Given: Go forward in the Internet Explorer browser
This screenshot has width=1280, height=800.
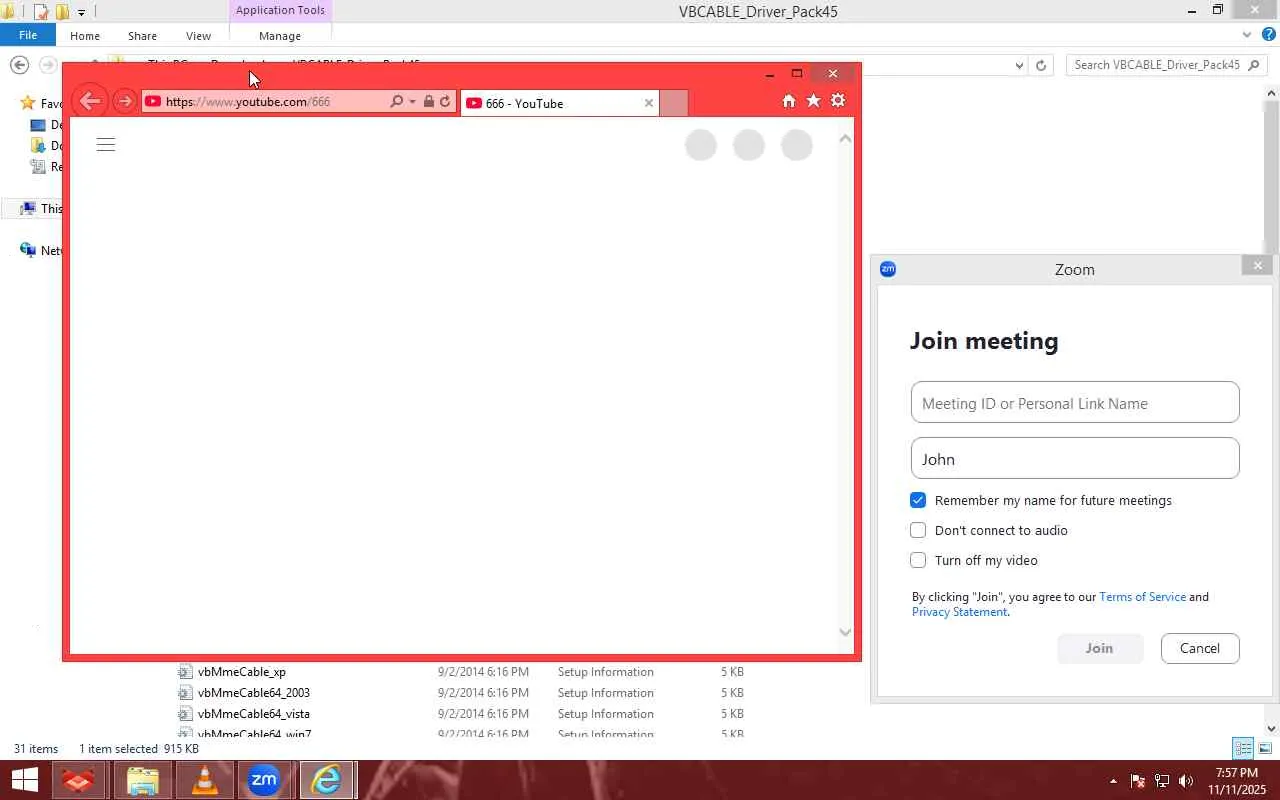Looking at the screenshot, I should tap(124, 101).
